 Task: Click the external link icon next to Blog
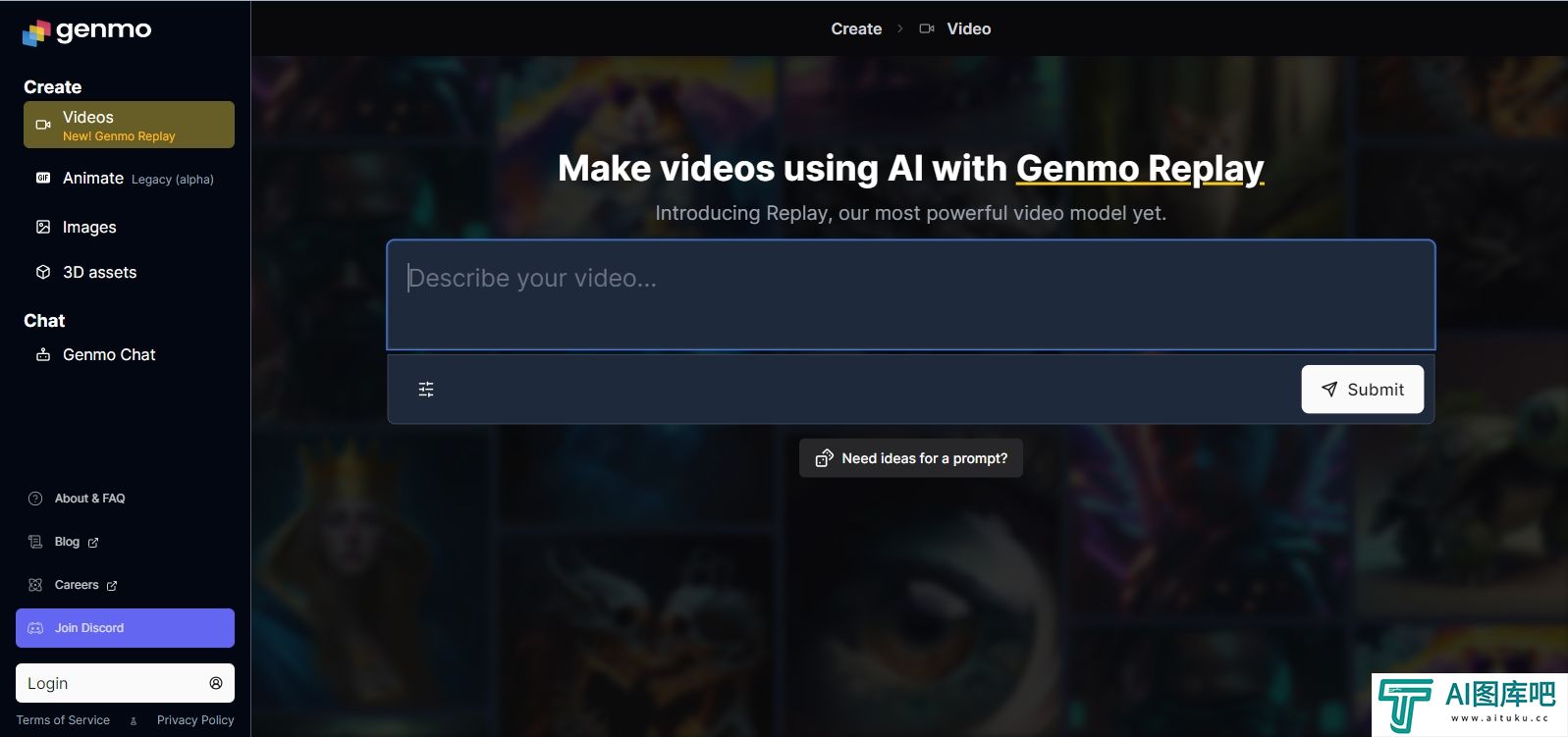[x=93, y=543]
